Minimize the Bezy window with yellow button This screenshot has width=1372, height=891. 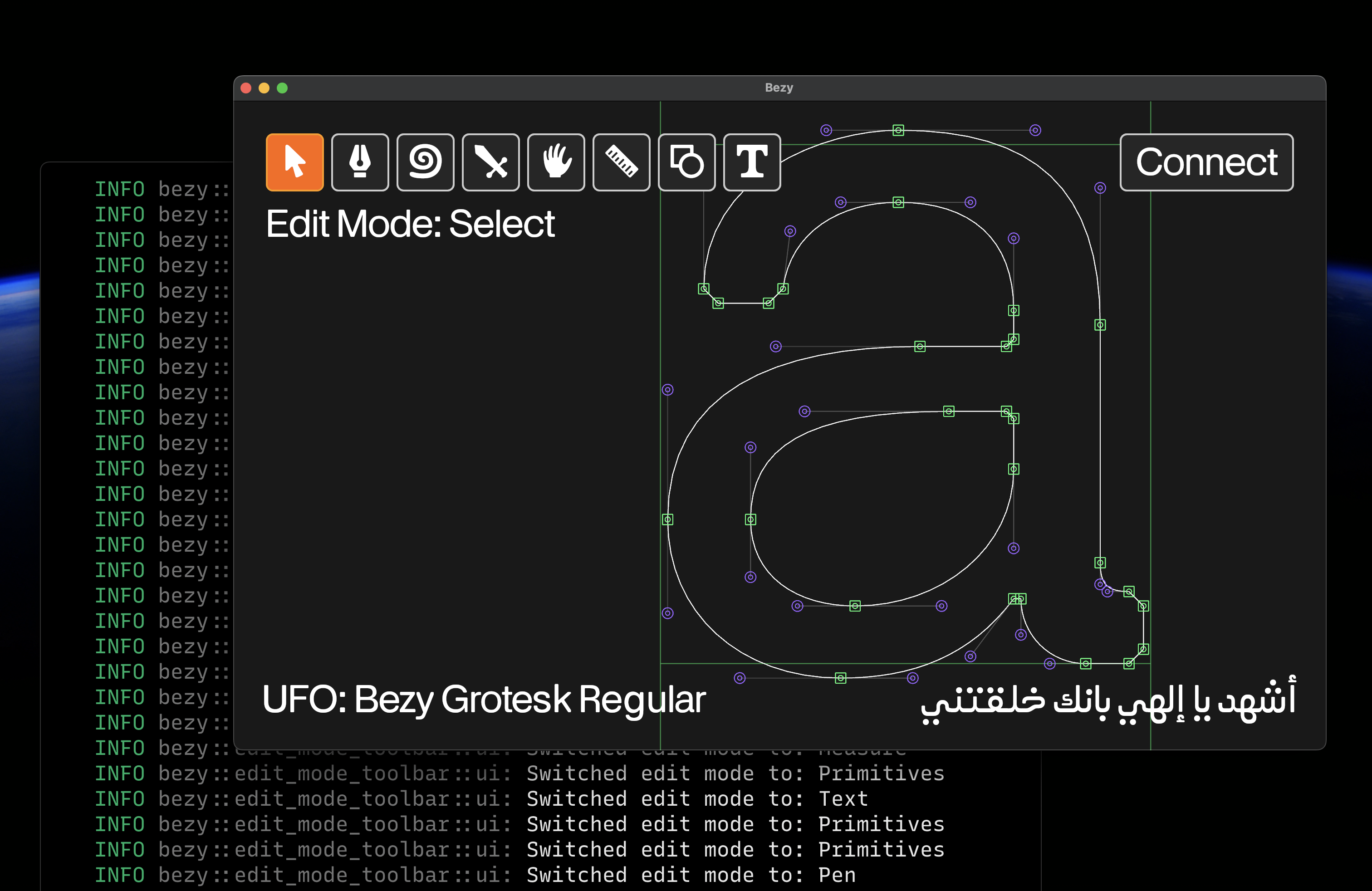(x=264, y=88)
